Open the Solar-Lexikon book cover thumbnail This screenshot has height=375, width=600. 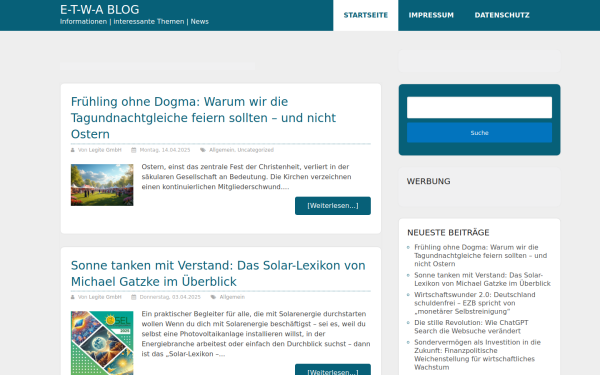(102, 343)
